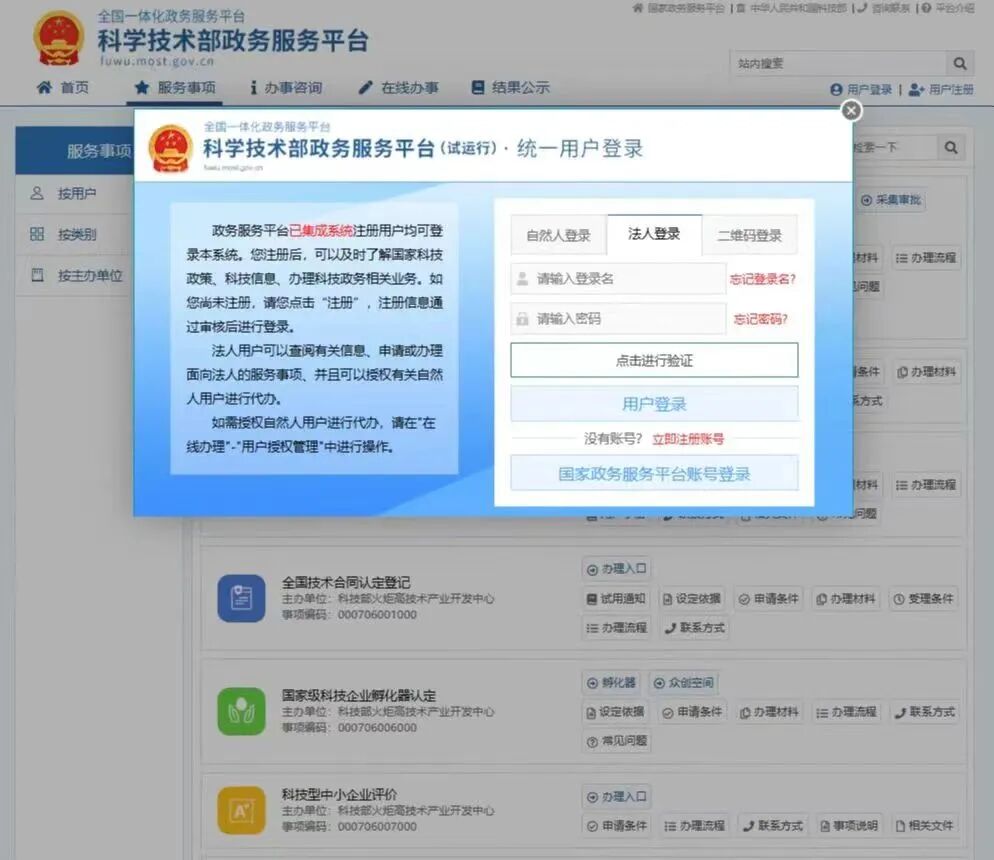Click 办理入口 for 科技型中小企业评价
Viewport: 994px width, 860px height.
615,797
